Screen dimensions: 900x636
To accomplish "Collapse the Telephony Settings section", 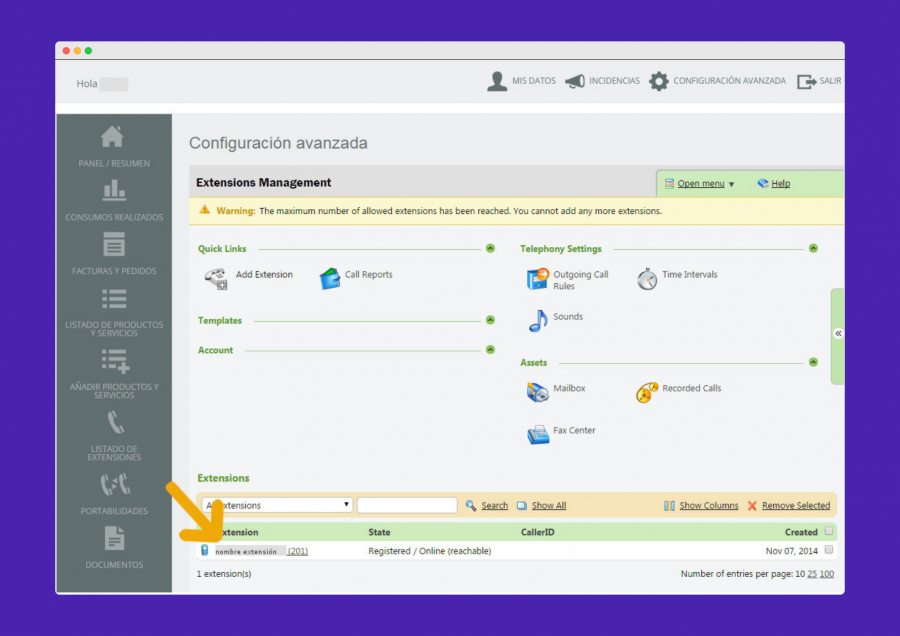I will (813, 249).
